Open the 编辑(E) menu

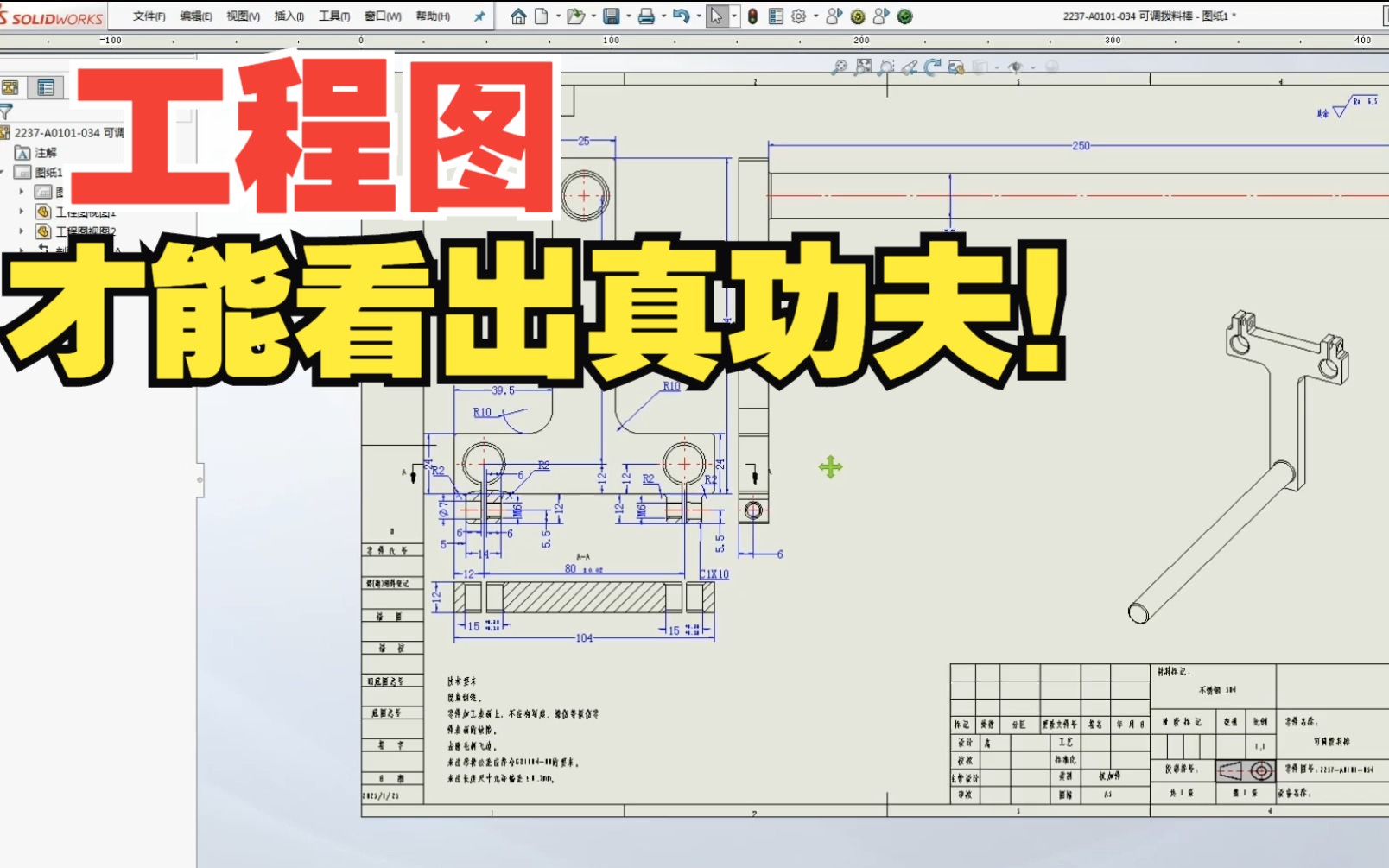[196, 16]
